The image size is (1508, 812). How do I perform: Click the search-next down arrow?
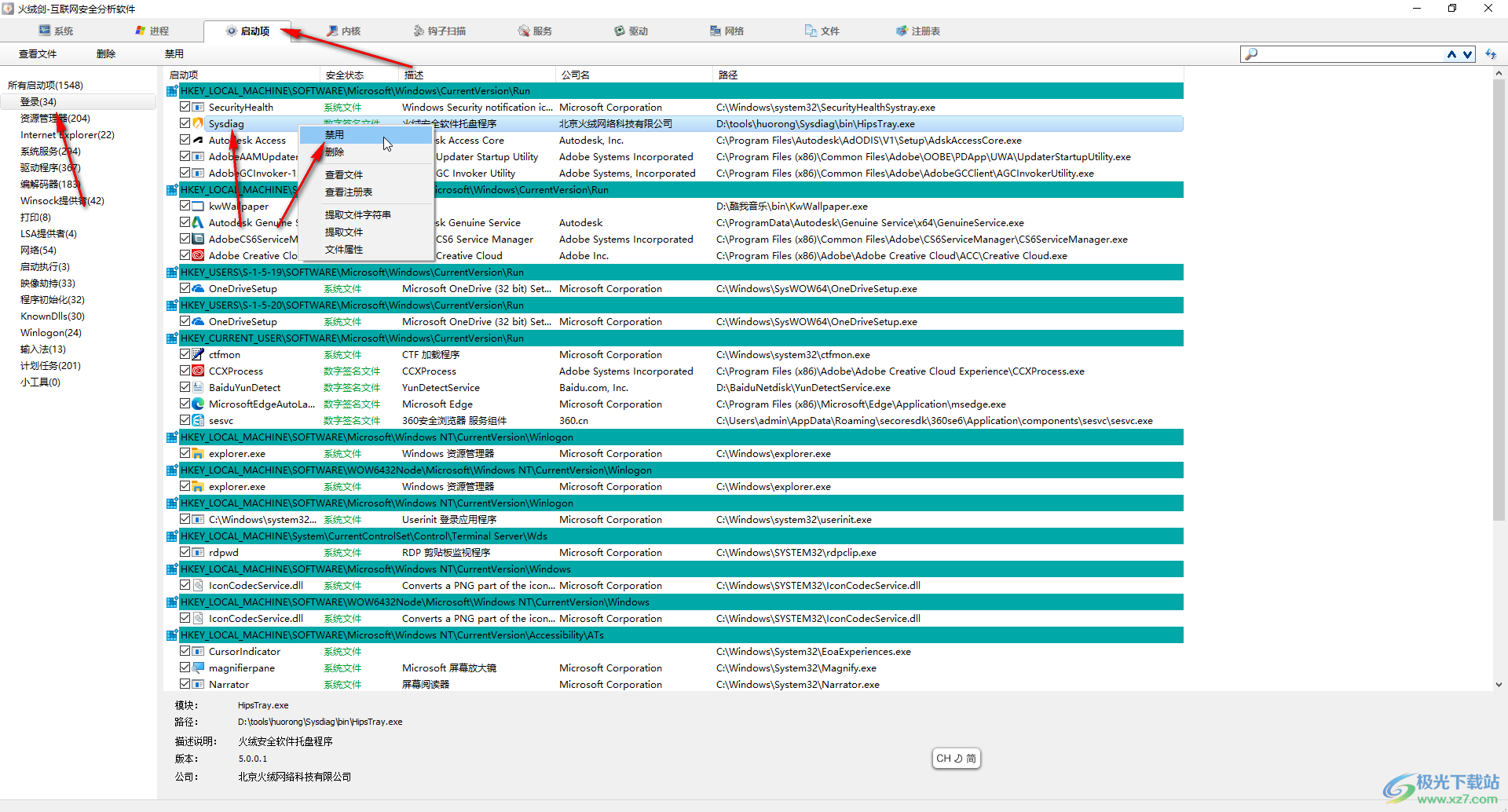pos(1466,54)
